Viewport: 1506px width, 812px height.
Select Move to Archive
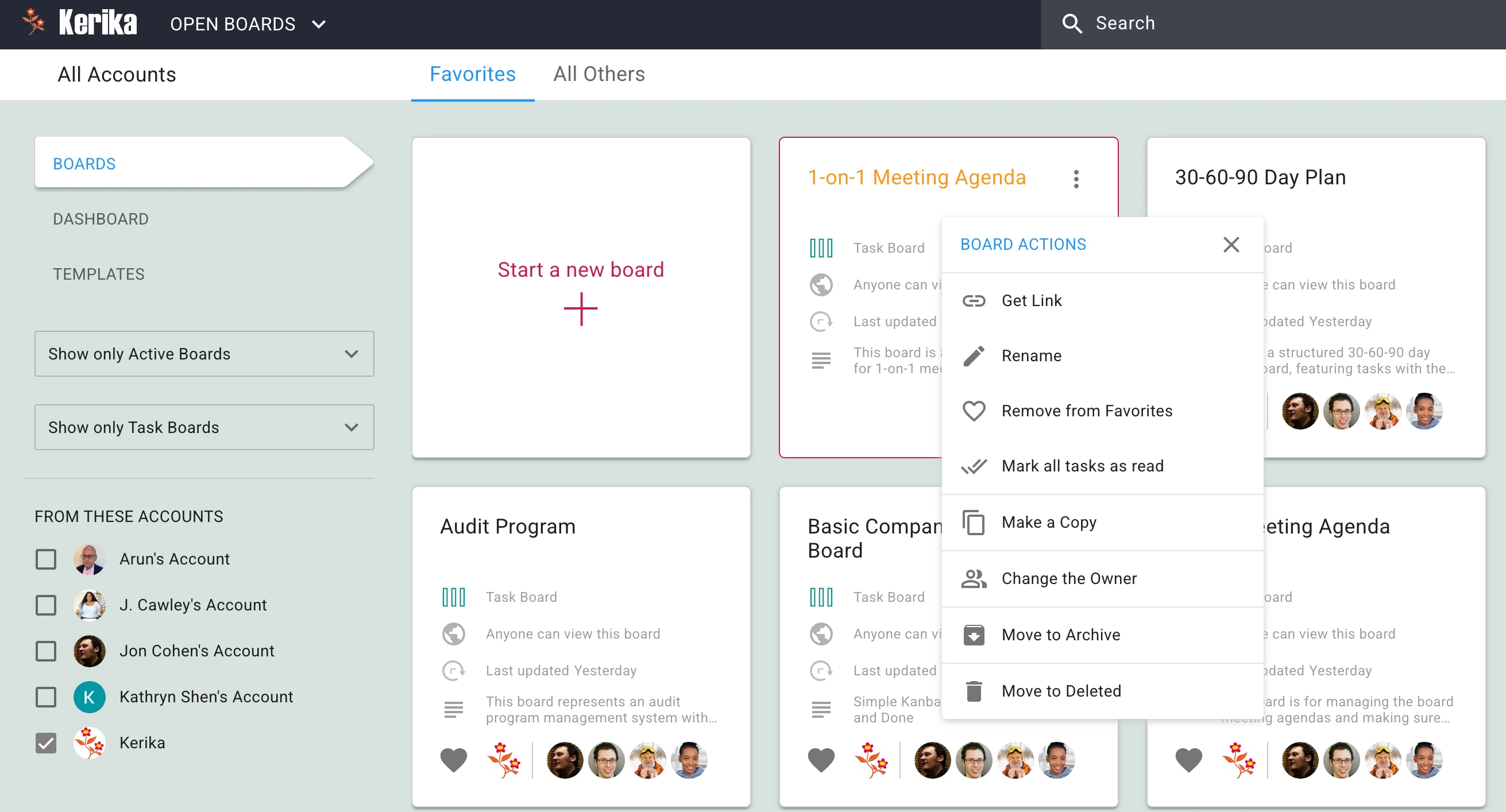[x=1103, y=635]
